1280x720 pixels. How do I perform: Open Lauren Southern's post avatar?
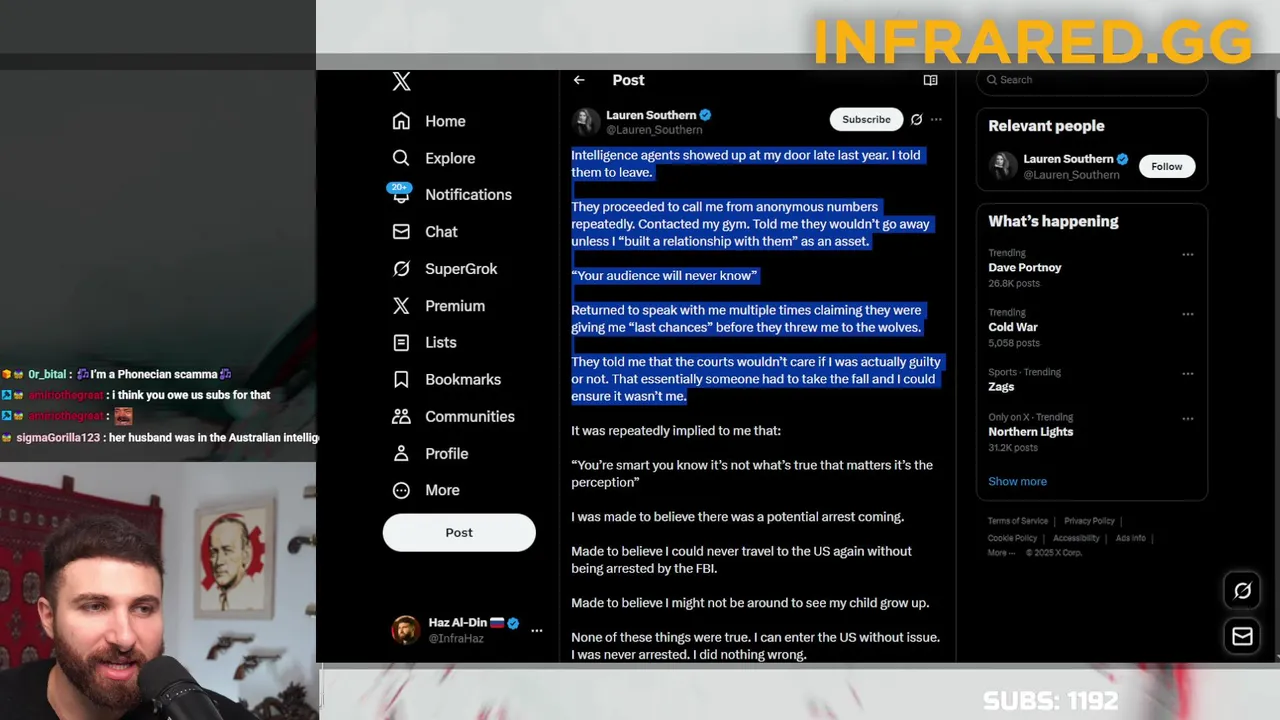point(585,122)
